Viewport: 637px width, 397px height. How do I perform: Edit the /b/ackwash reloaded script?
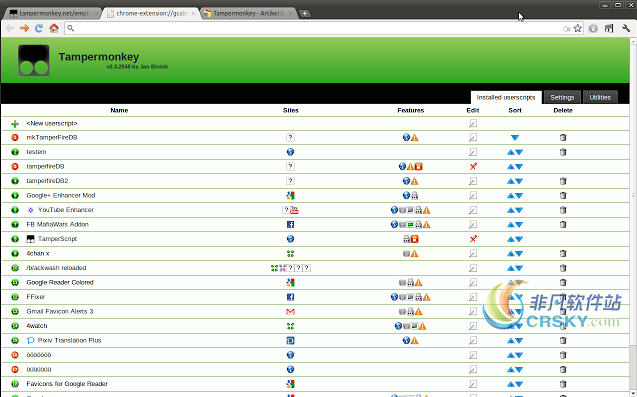(473, 268)
